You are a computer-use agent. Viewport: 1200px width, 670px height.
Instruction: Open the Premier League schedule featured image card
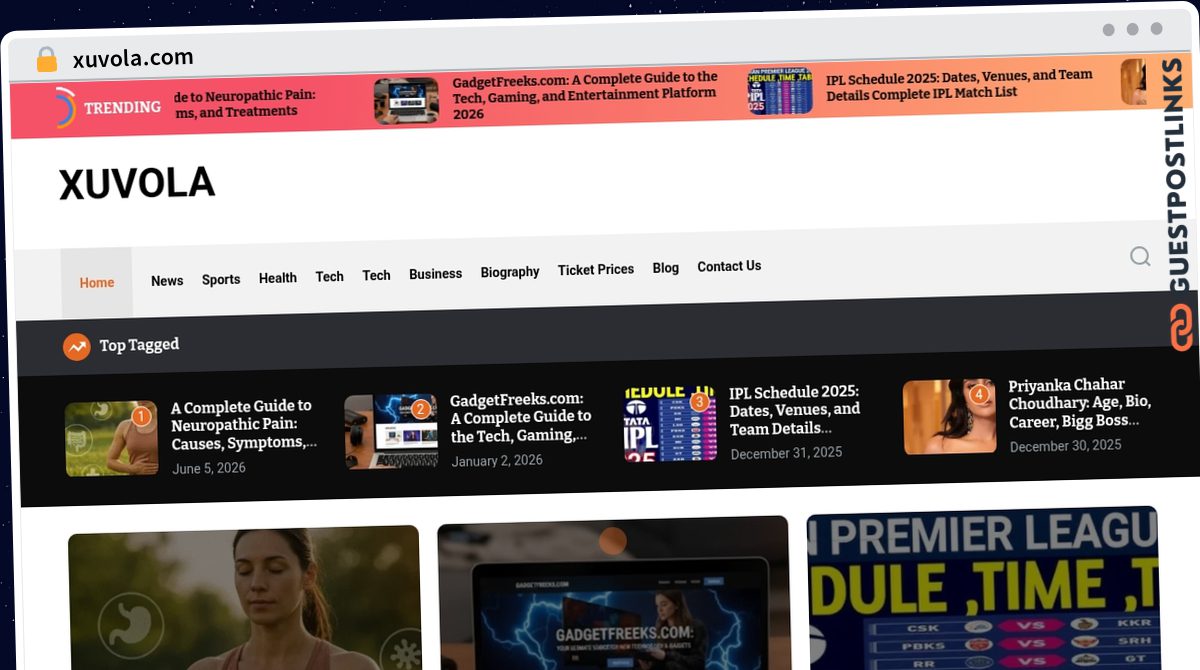[983, 588]
